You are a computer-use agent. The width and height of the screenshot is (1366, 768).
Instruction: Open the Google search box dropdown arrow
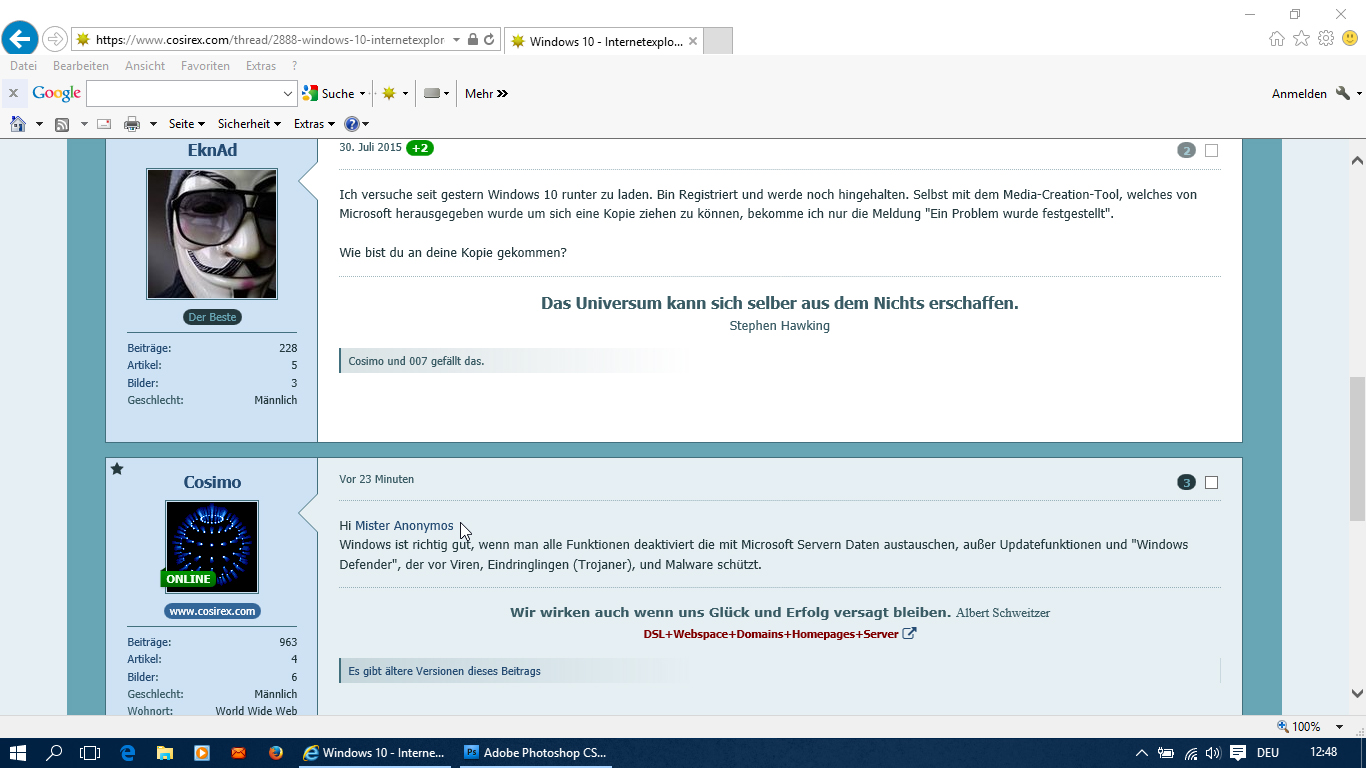click(x=288, y=94)
